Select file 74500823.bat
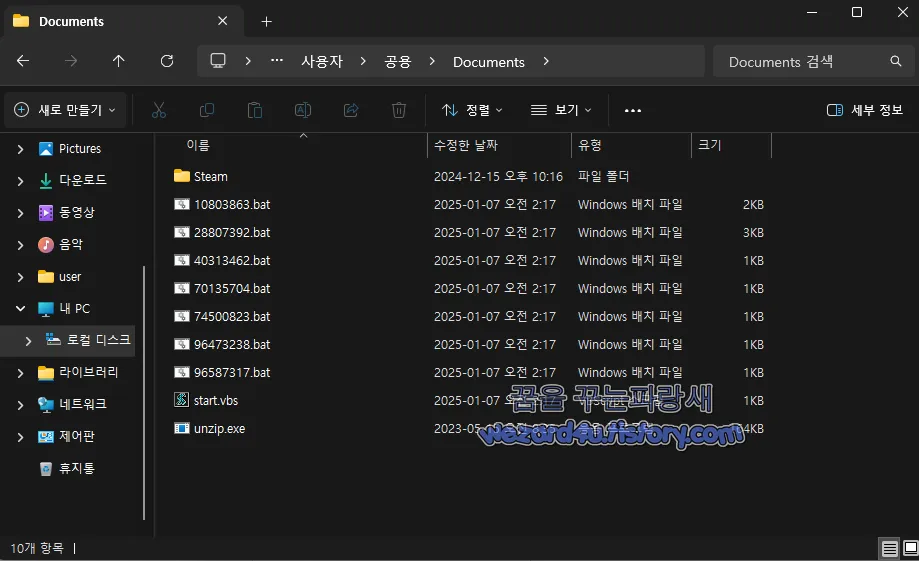This screenshot has height=561, width=919. pyautogui.click(x=232, y=317)
